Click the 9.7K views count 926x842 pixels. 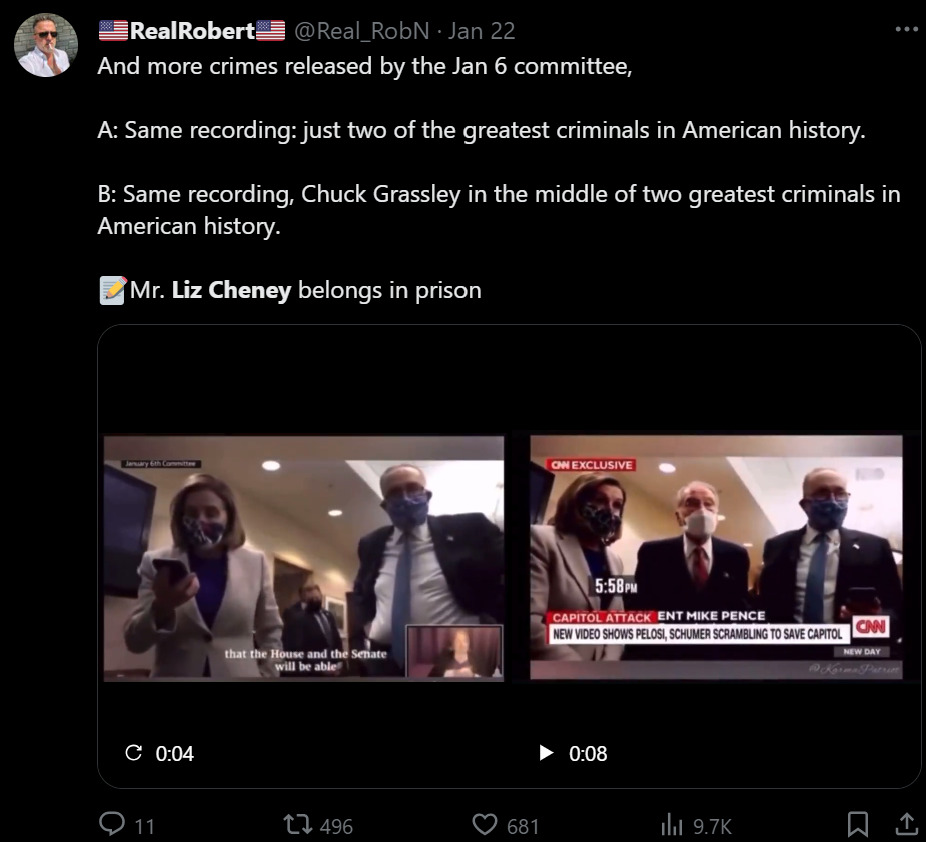point(713,826)
